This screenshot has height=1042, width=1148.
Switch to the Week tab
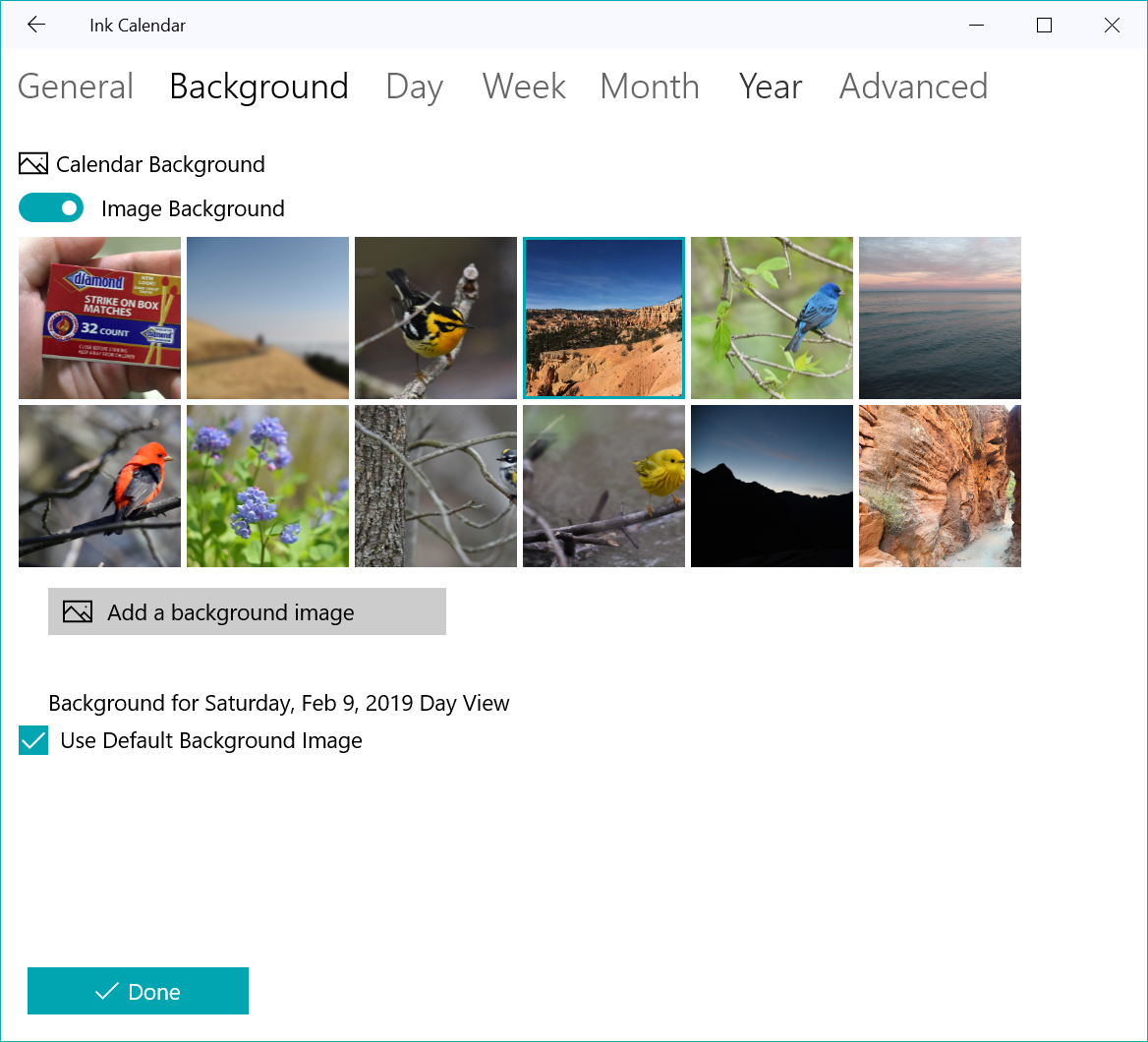click(524, 87)
